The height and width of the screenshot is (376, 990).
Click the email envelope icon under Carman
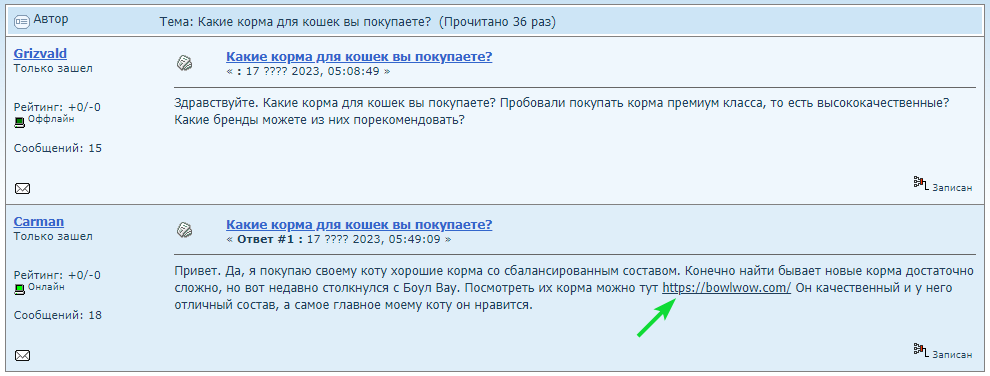click(x=22, y=356)
